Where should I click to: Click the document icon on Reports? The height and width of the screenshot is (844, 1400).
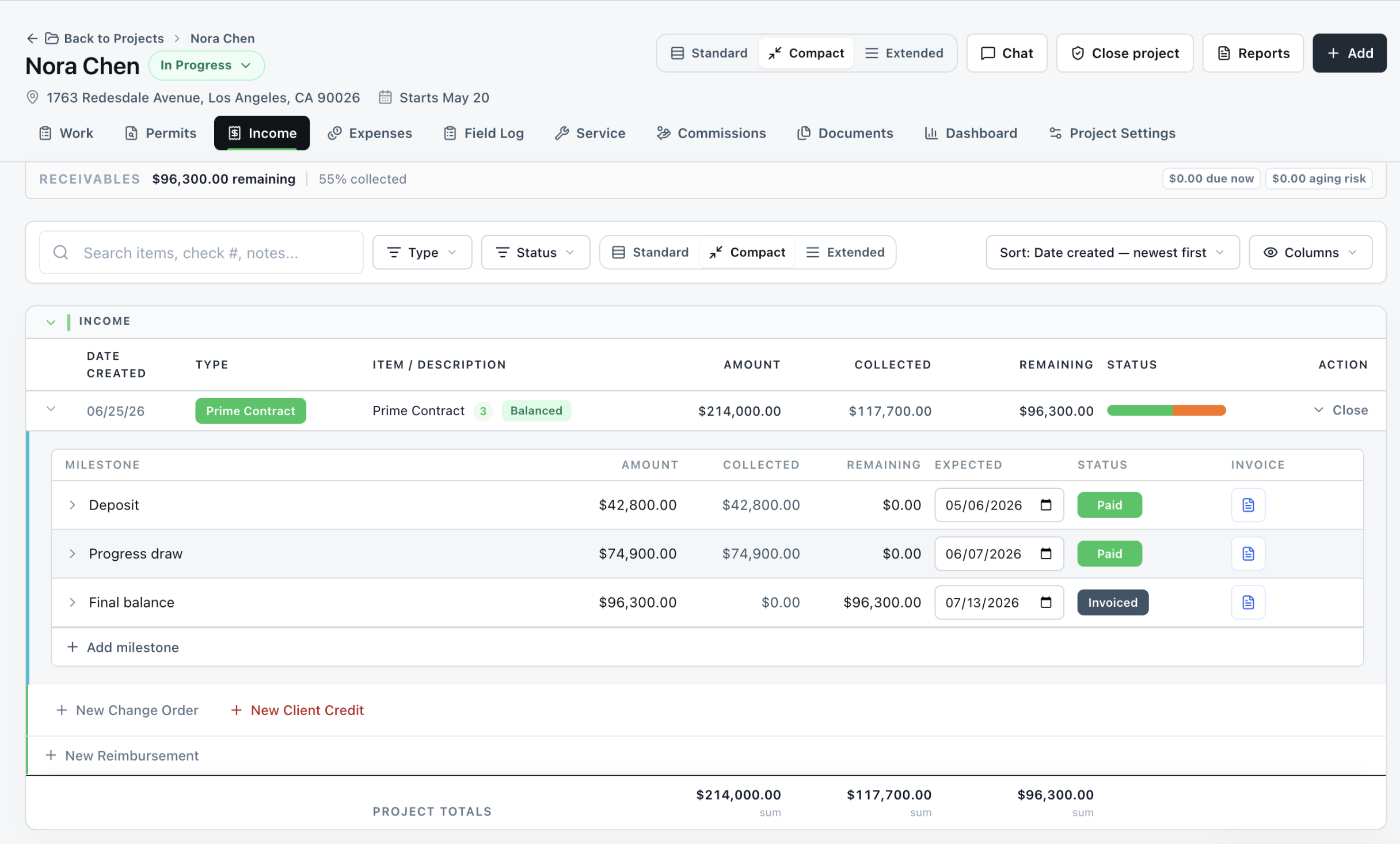[x=1224, y=53]
